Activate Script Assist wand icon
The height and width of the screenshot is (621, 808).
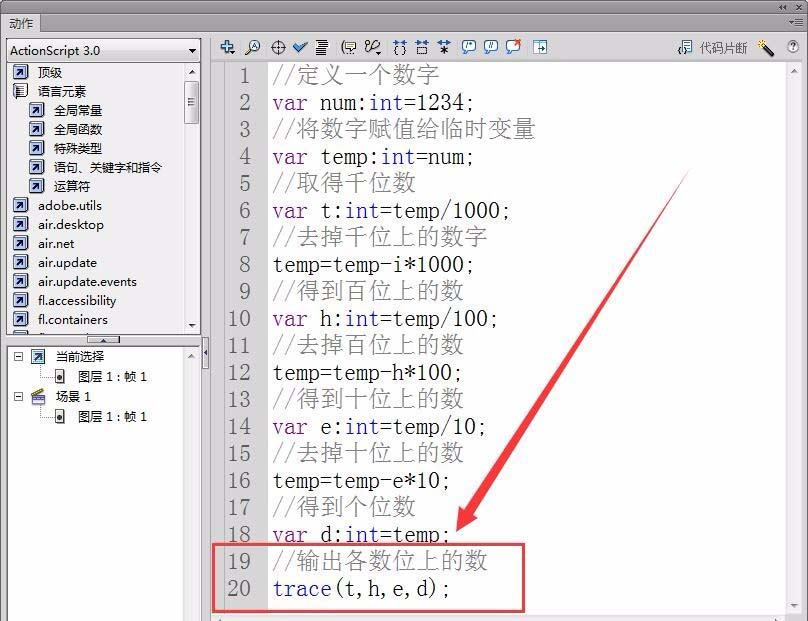766,48
